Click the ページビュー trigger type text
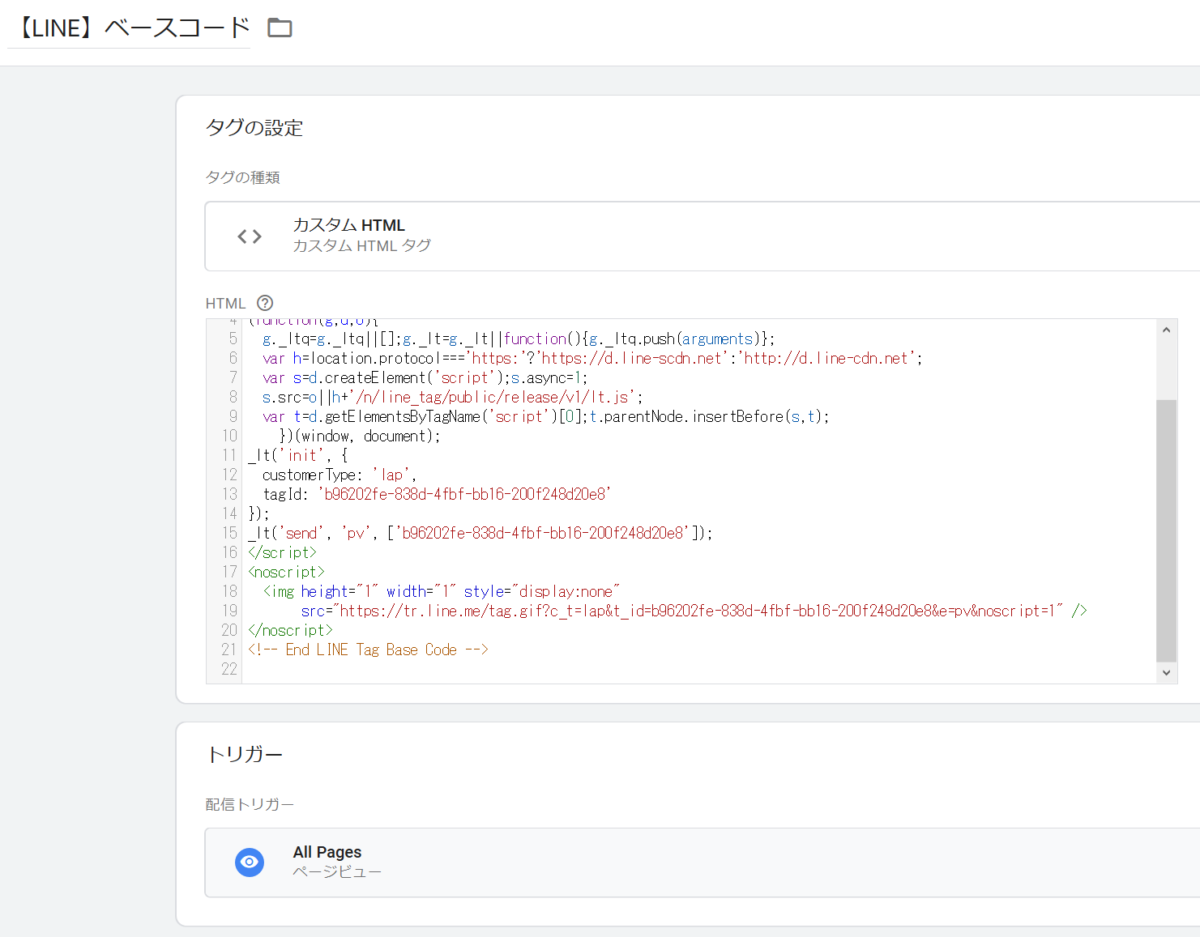Viewport: 1200px width, 937px height. click(x=337, y=872)
